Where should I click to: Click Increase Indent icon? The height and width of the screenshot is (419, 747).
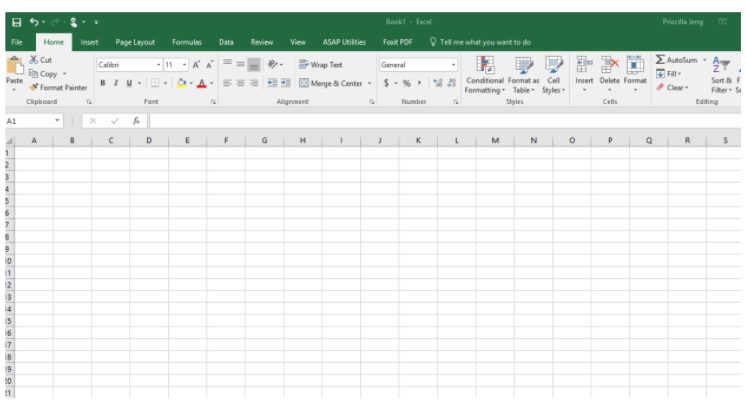pos(285,83)
